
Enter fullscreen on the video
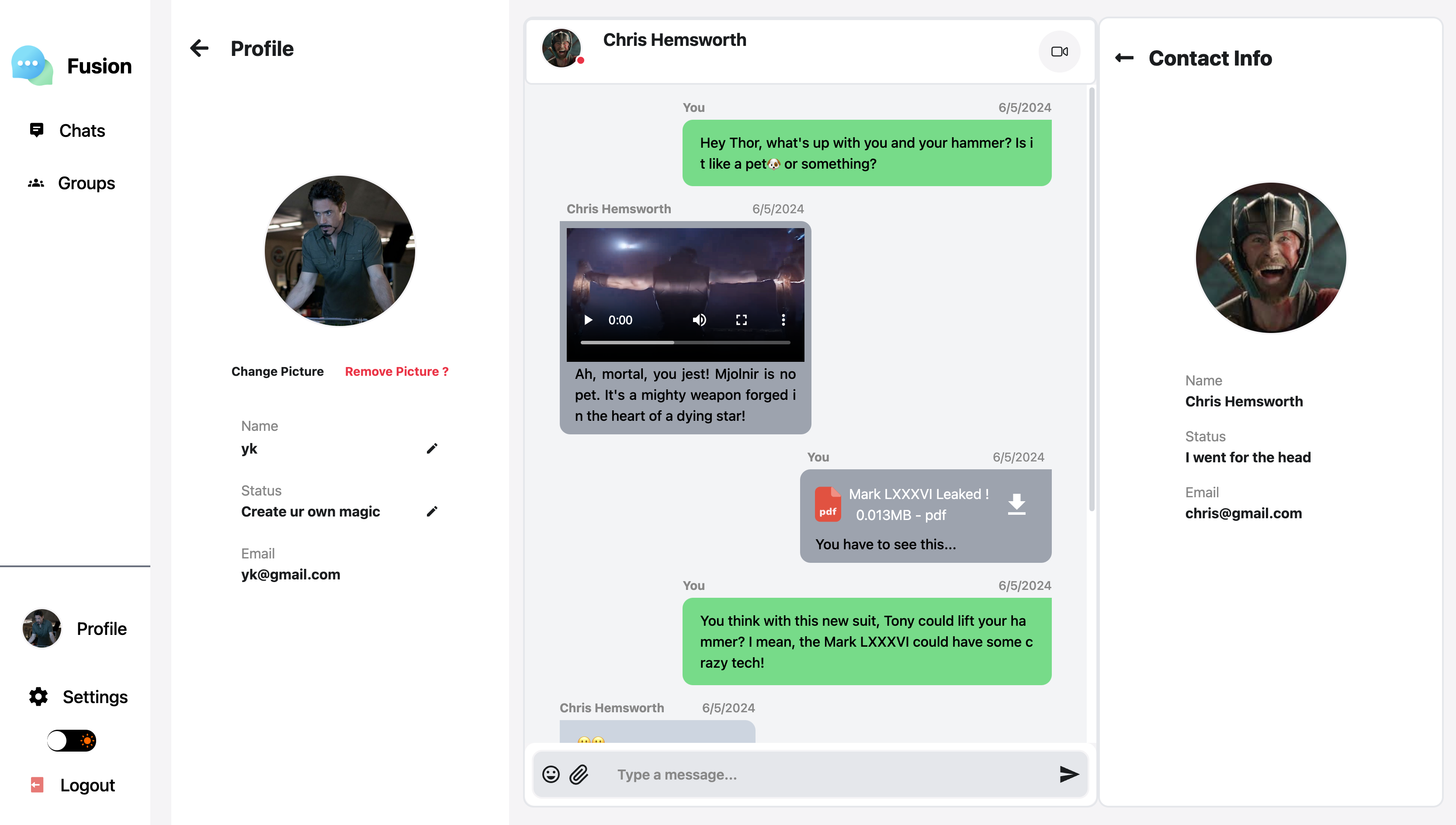pyautogui.click(x=741, y=320)
